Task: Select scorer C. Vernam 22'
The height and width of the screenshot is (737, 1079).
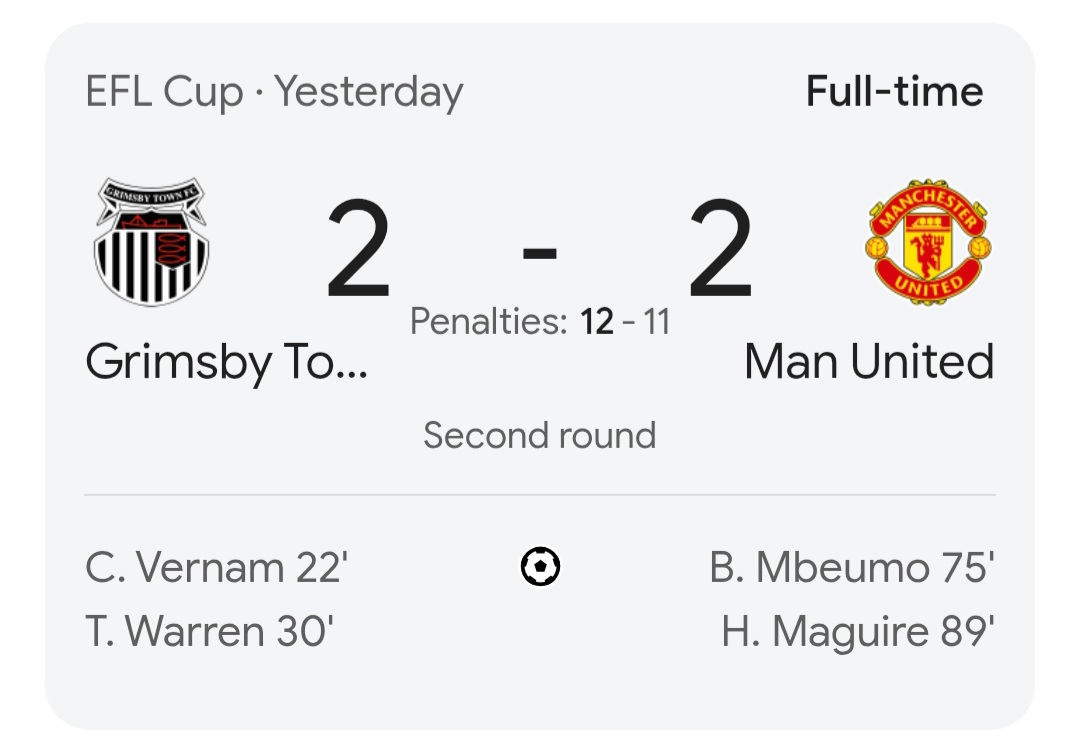Action: [x=217, y=568]
